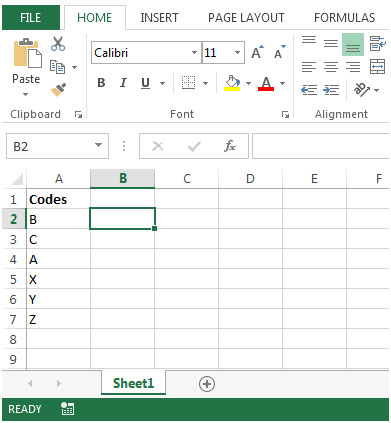Center text horizontally
This screenshot has width=391, height=423.
[331, 67]
